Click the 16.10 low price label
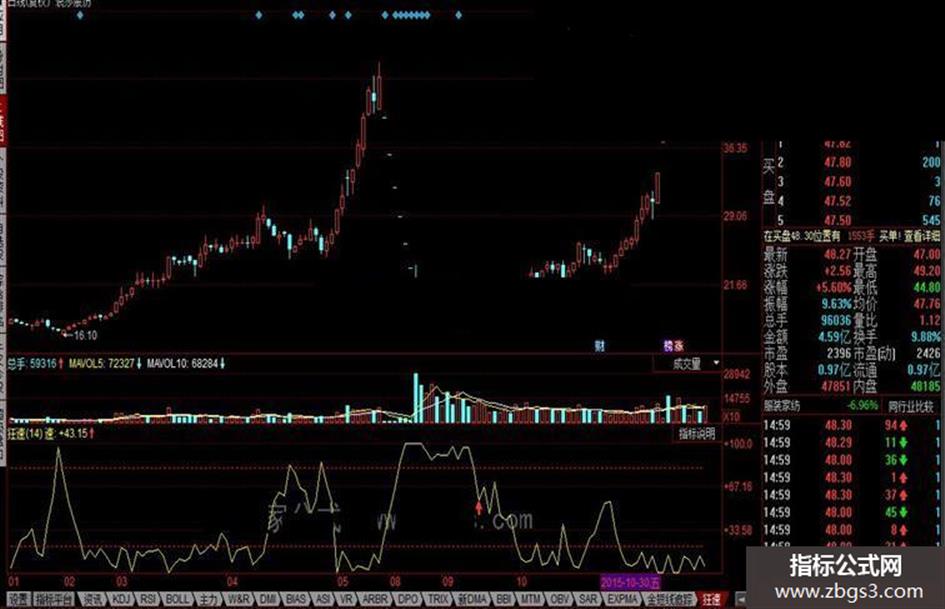Screen dimensions: 945x609 coord(85,335)
